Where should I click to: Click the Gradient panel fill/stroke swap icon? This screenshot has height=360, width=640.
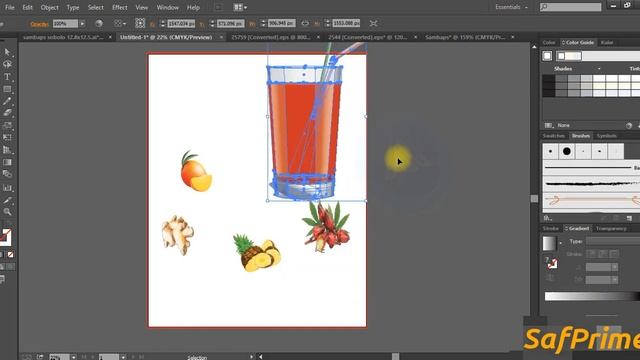[x=552, y=263]
